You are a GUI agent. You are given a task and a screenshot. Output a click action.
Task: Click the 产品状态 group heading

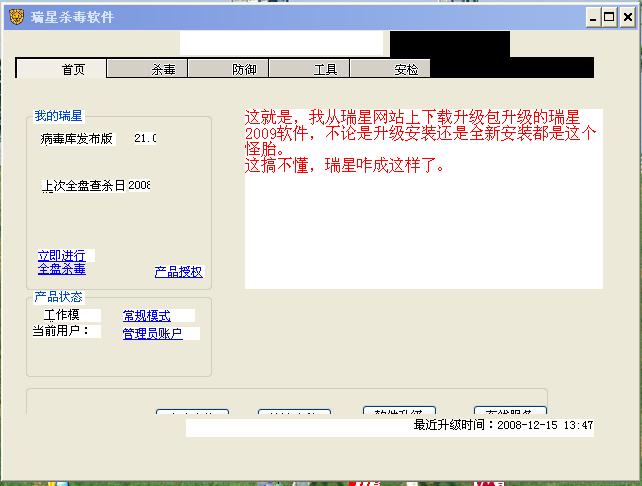tap(58, 296)
